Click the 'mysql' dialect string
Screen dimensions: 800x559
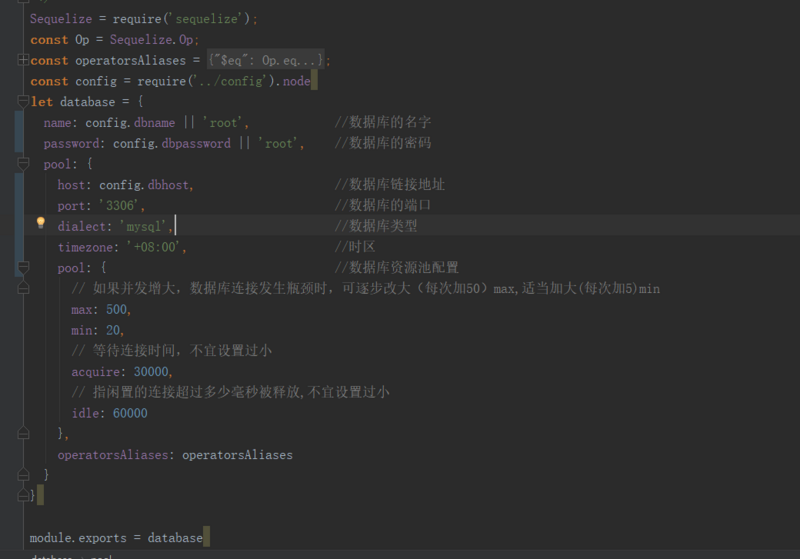tap(144, 226)
